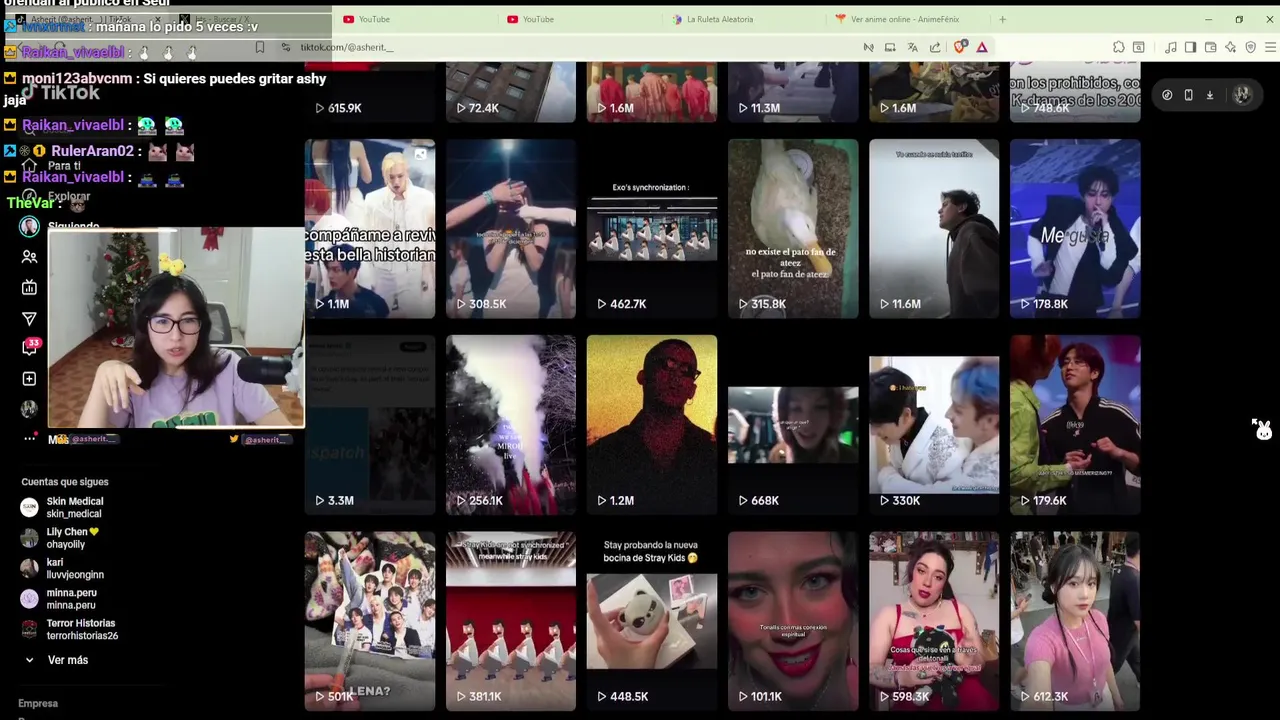Open video with 11.6M views

934,229
